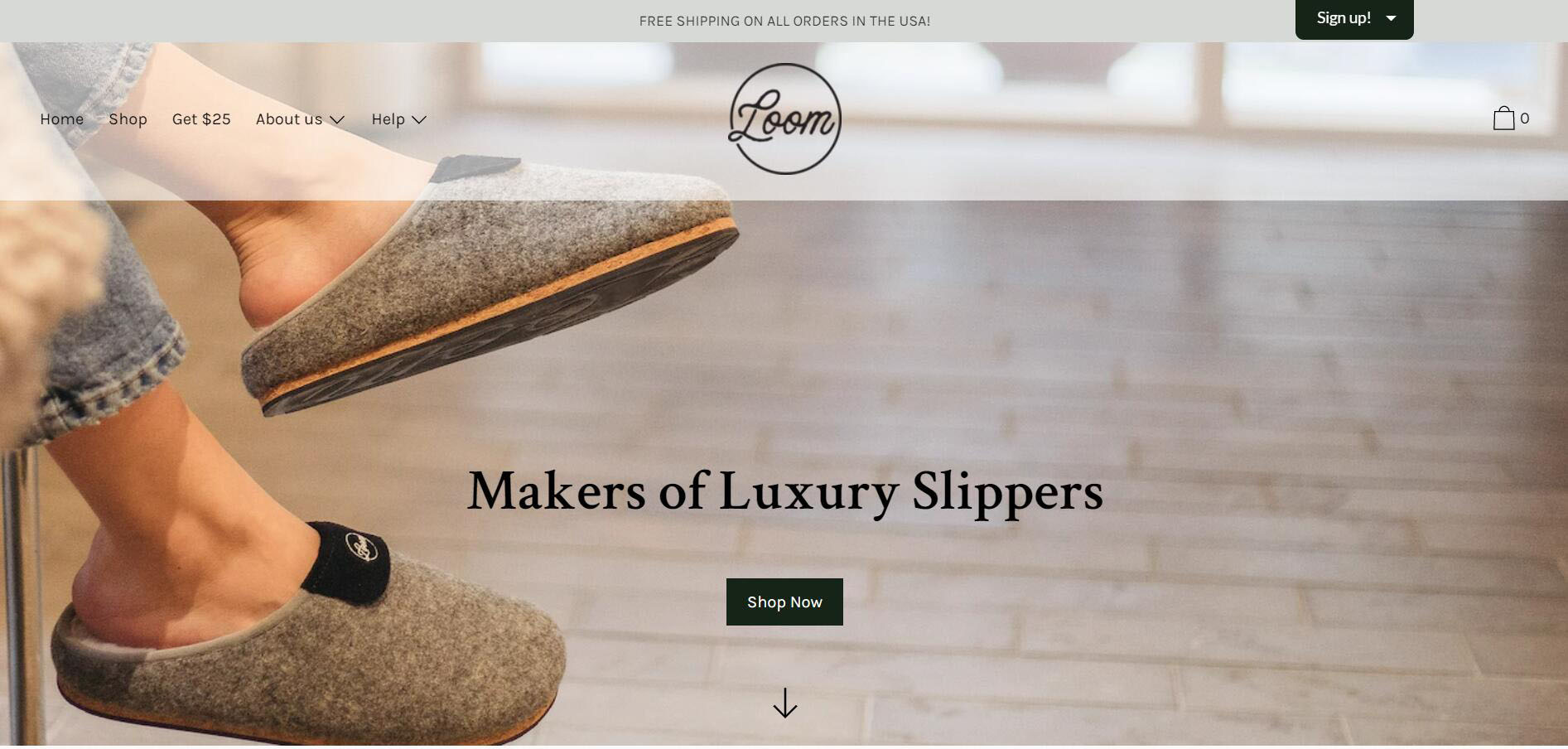Expand the Help chevron arrow

pos(419,120)
